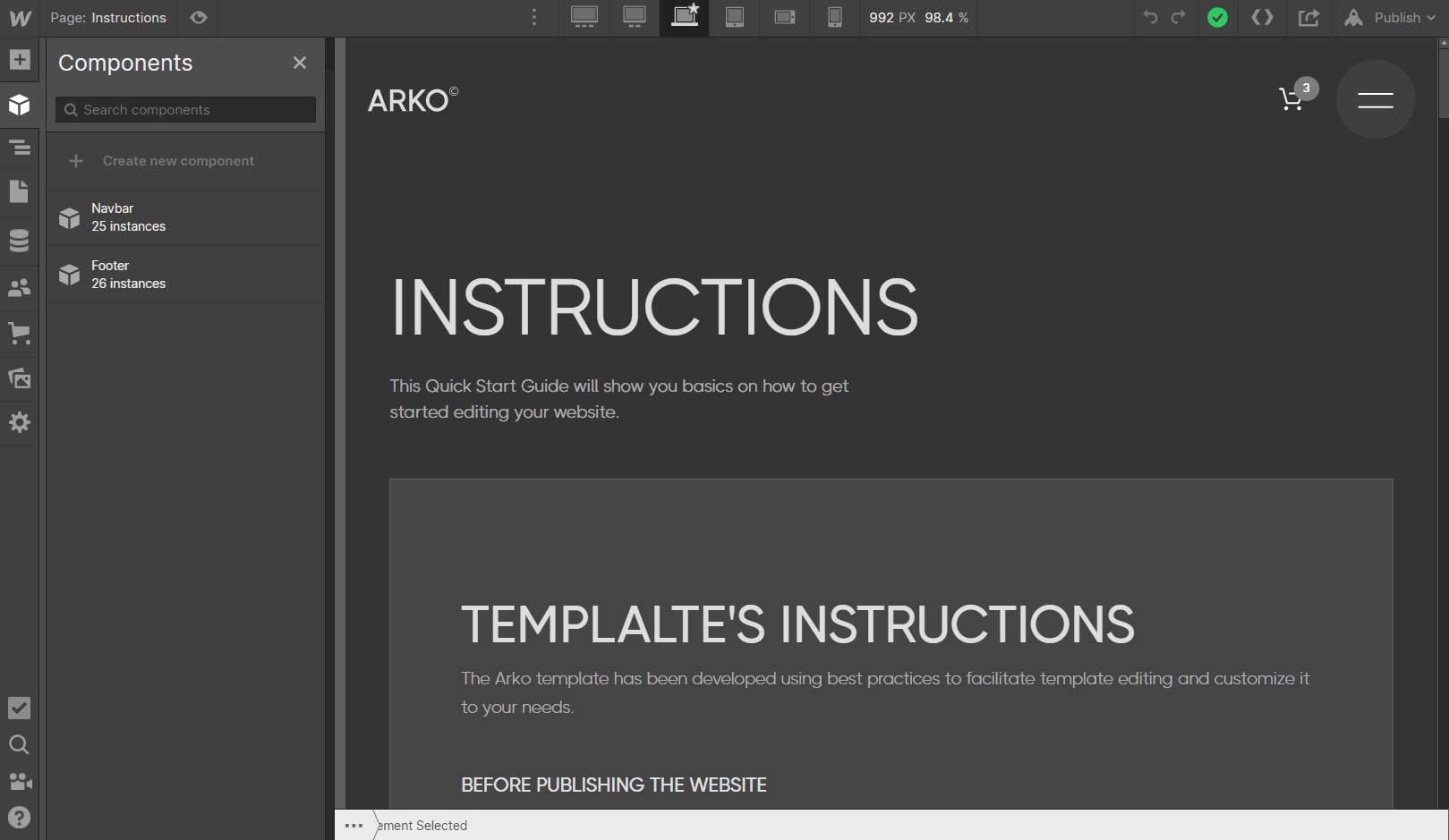1449x840 pixels.
Task: Open the bottom bar ellipsis menu
Action: 354,826
